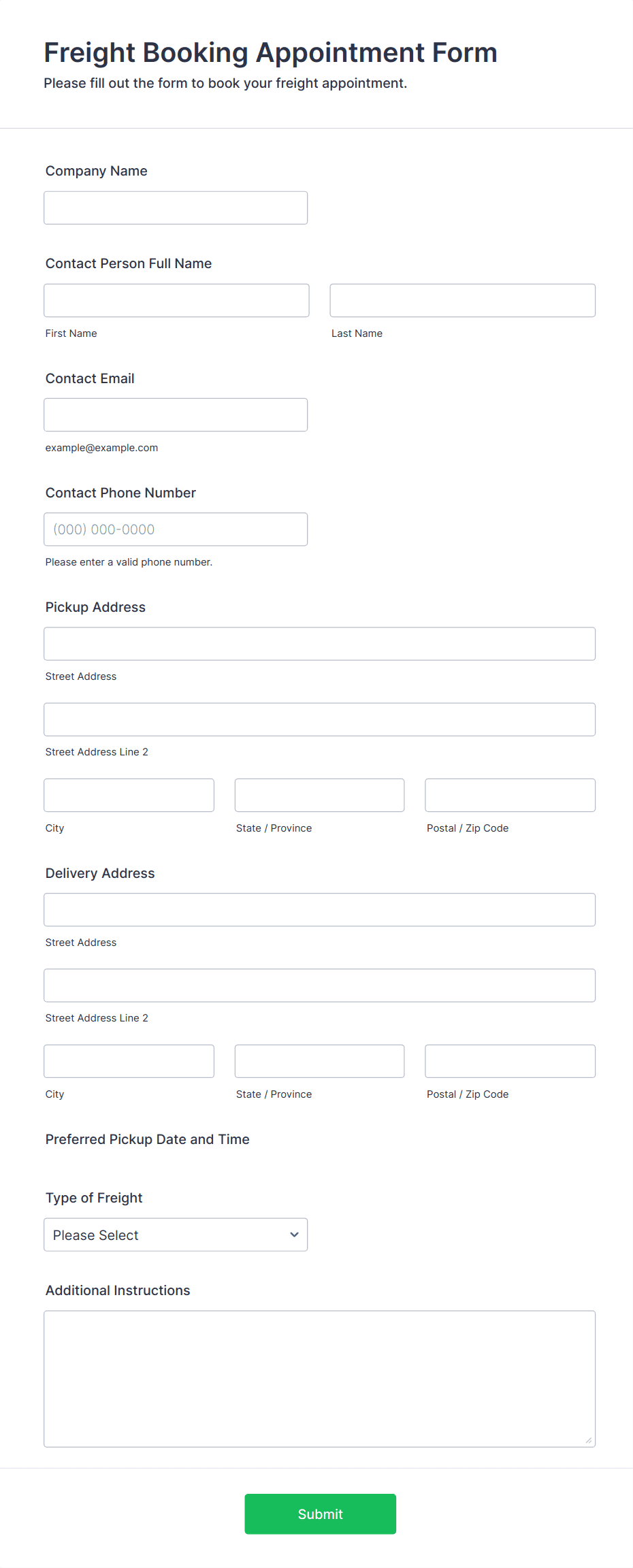
Task: Select the Pickup State / Province field
Action: pos(319,795)
